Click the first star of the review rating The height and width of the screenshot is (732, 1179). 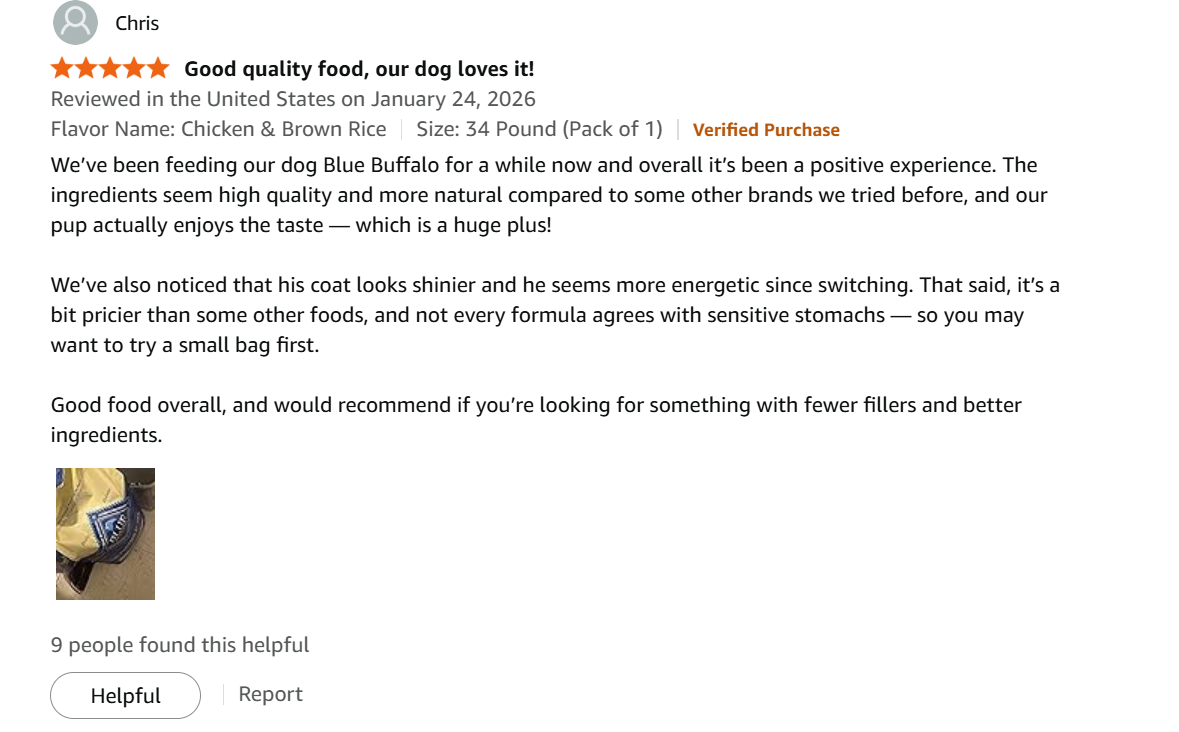[60, 67]
